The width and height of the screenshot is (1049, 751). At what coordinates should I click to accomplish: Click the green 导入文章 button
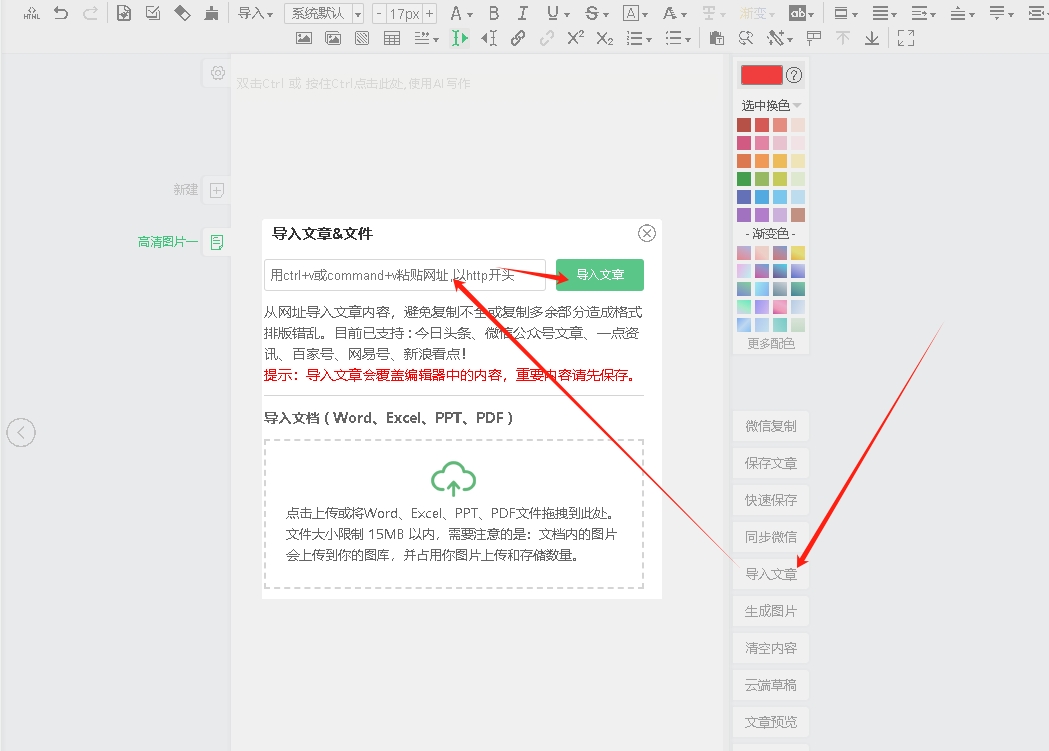pos(600,275)
